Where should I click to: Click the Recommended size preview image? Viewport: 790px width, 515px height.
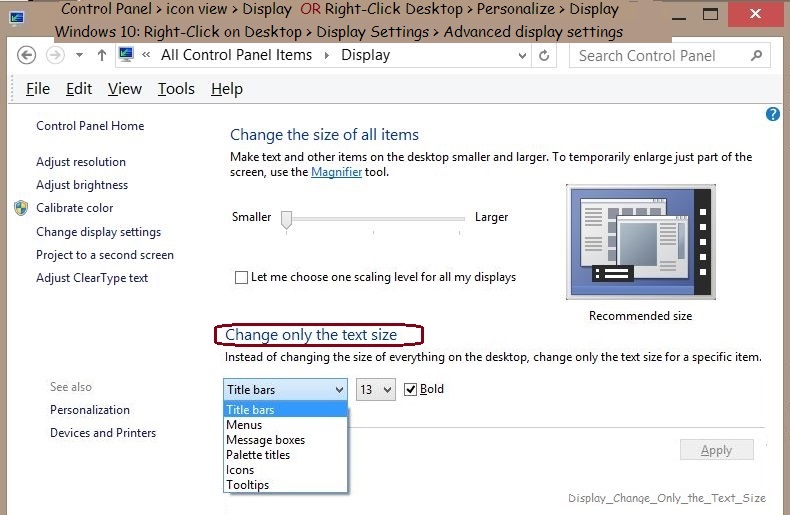[640, 242]
